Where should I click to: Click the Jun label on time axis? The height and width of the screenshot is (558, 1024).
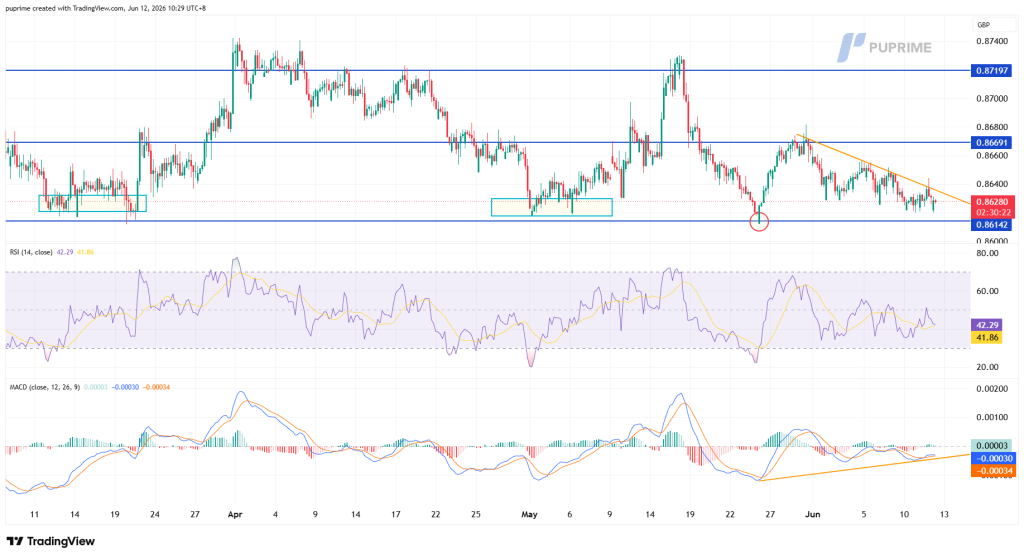(x=812, y=514)
